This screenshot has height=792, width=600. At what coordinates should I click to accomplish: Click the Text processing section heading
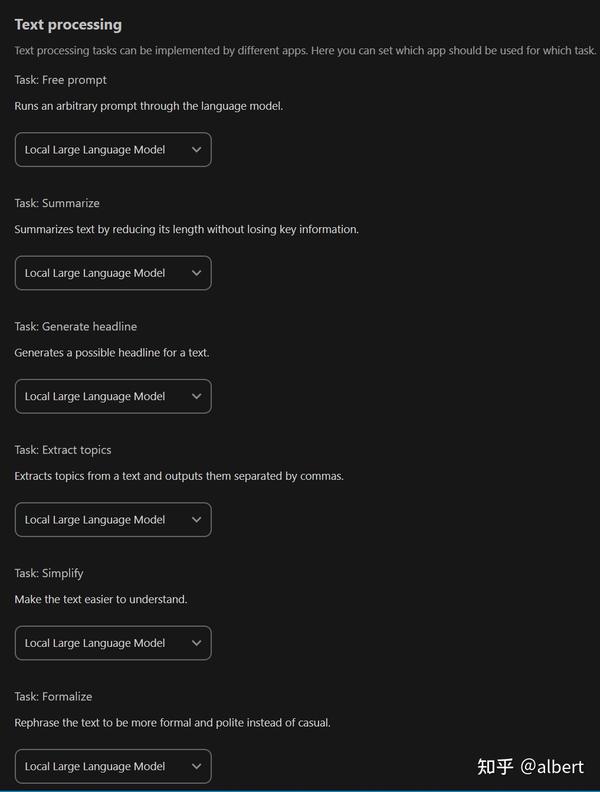pyautogui.click(x=68, y=25)
